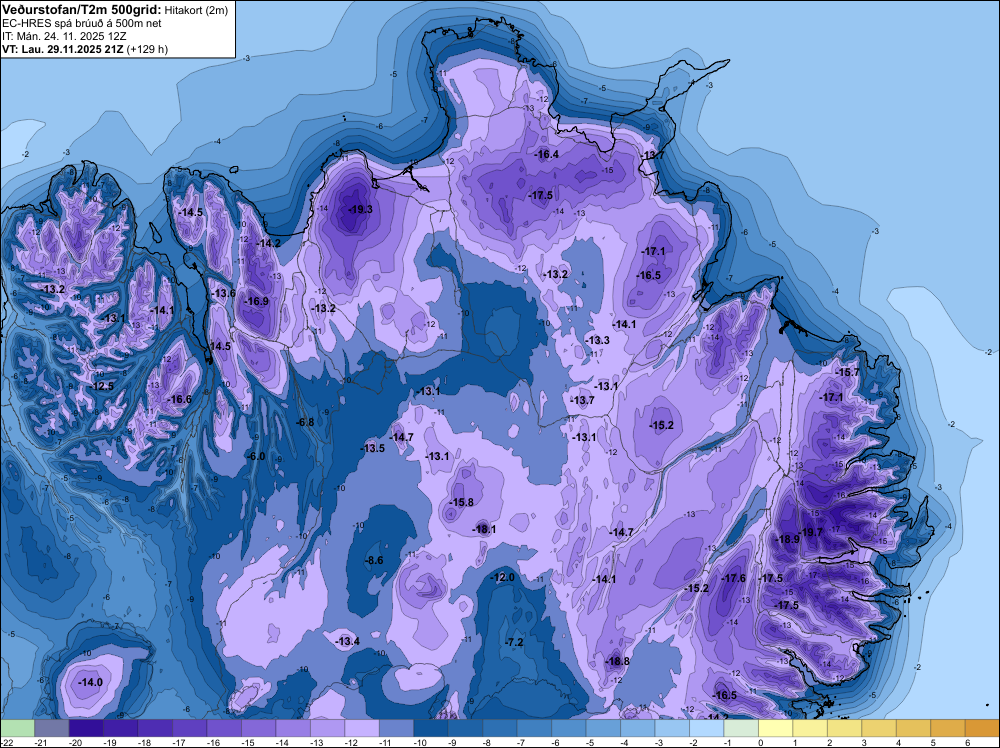Click the -6.0 temperature value

256,457
